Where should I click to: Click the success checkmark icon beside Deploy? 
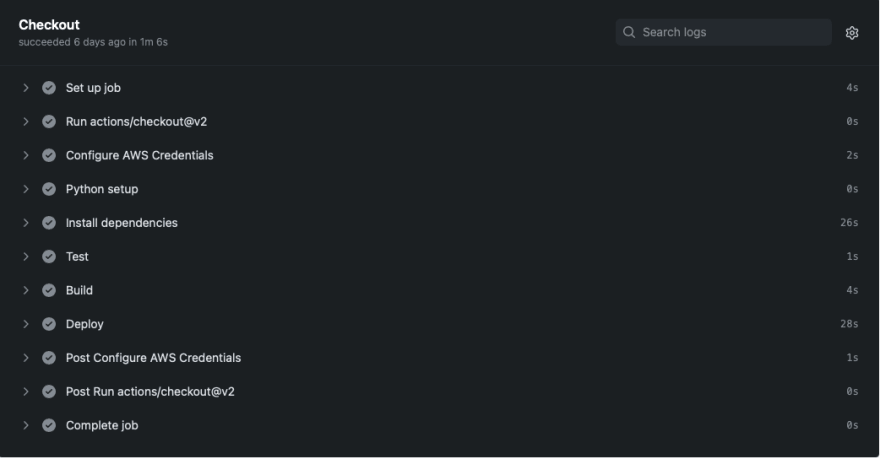click(49, 324)
